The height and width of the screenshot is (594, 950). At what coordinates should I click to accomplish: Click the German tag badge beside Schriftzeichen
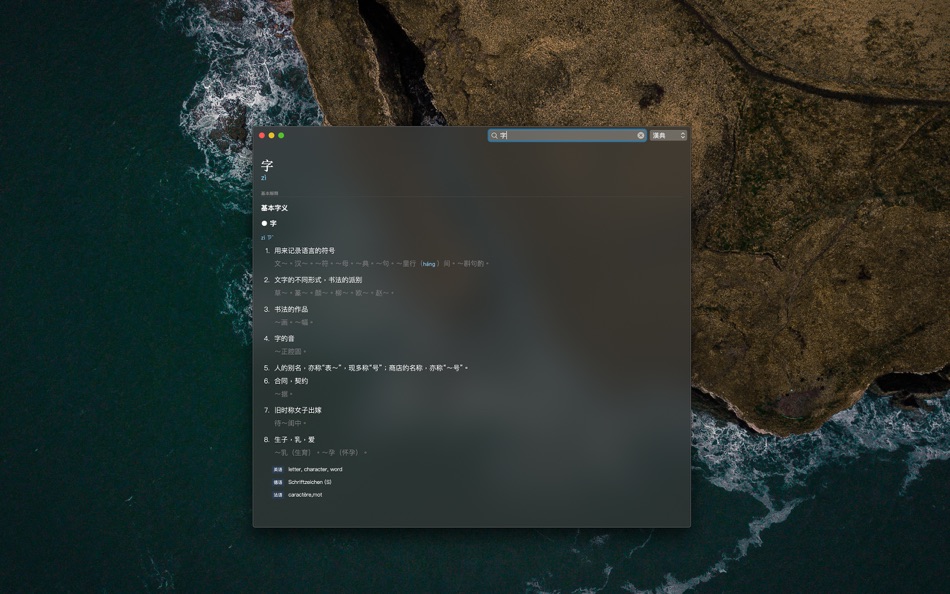click(x=277, y=482)
